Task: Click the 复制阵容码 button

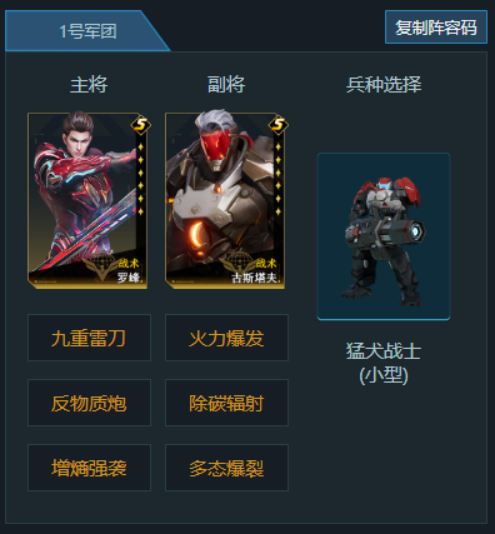Action: tap(436, 27)
